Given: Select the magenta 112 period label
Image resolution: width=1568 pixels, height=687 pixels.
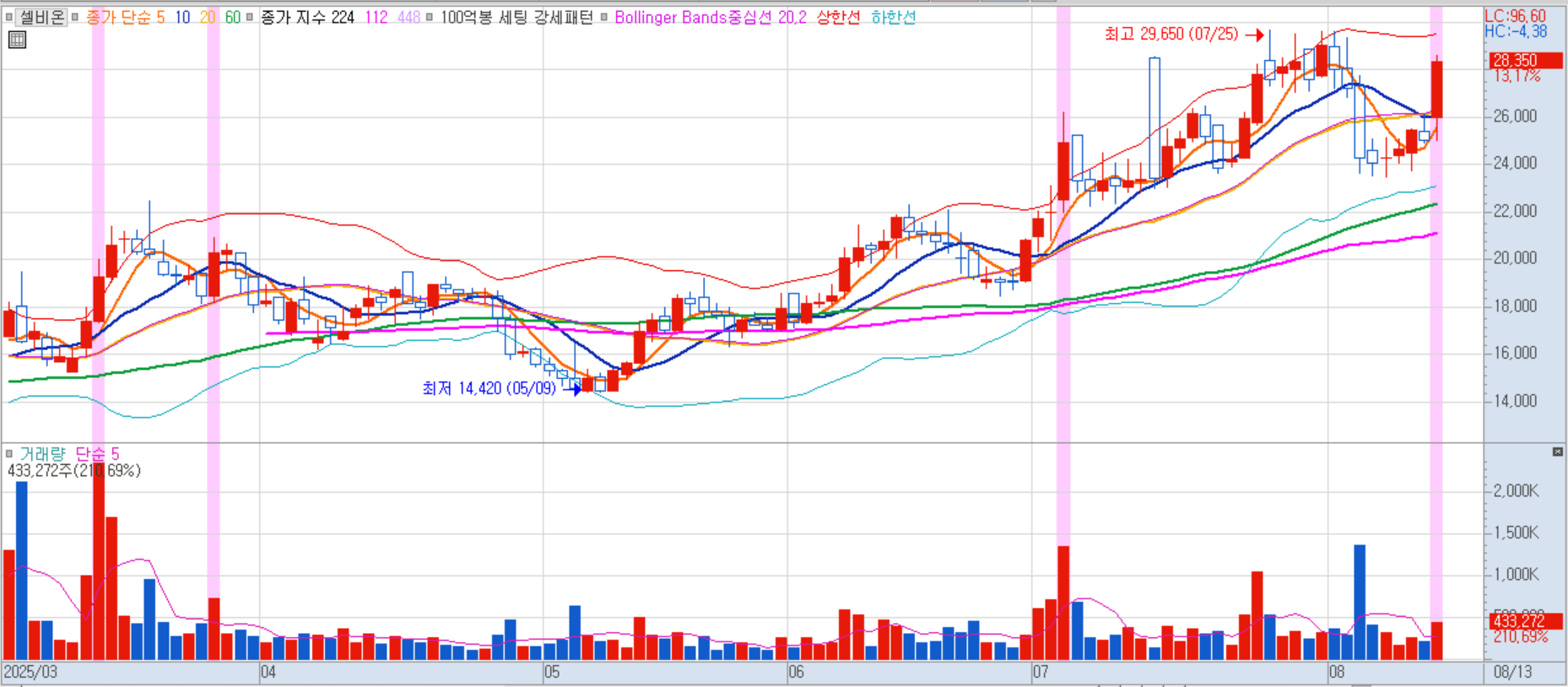Looking at the screenshot, I should click(376, 17).
